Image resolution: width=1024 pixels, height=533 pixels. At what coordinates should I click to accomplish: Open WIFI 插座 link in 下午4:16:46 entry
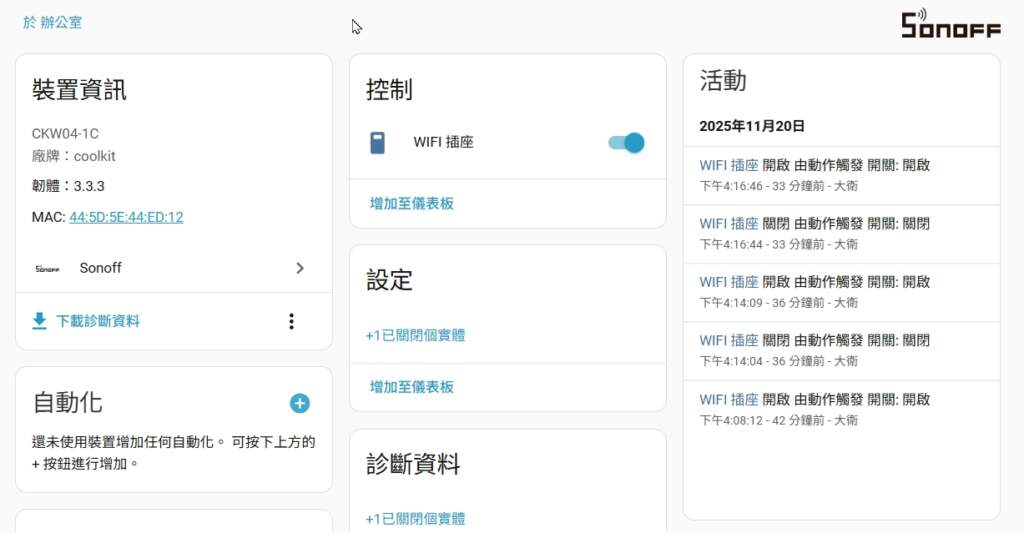[x=728, y=165]
